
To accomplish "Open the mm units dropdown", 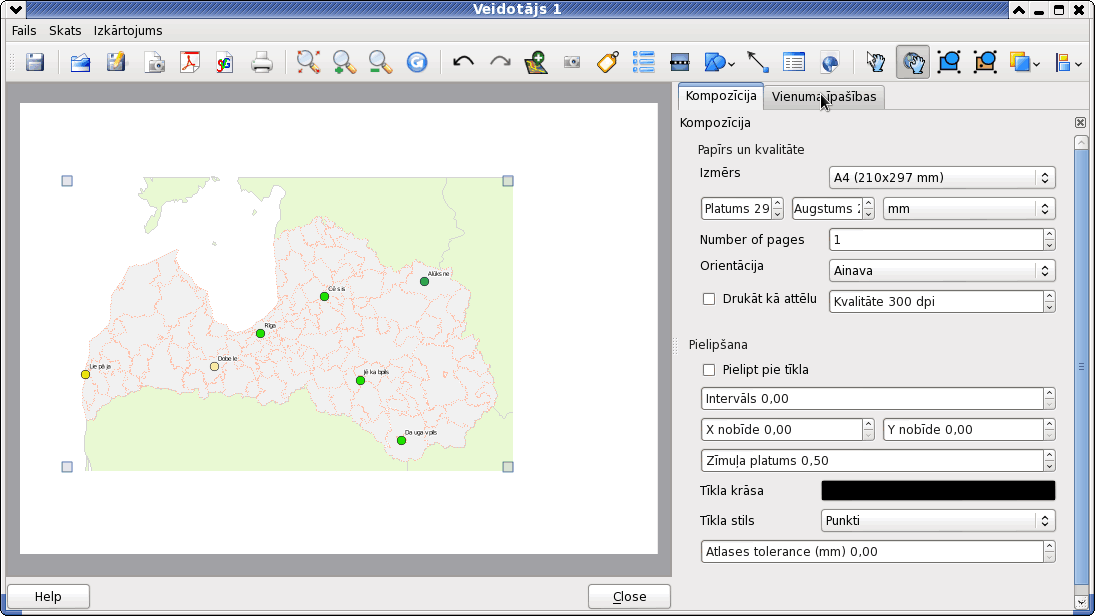I will click(x=969, y=209).
